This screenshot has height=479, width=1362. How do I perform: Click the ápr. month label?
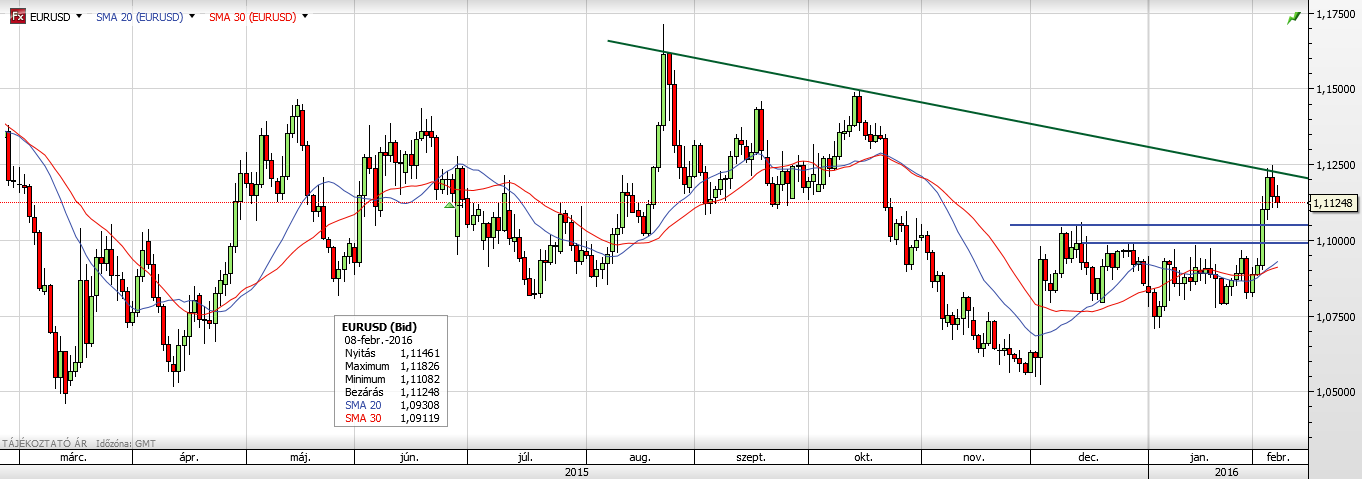click(189, 457)
